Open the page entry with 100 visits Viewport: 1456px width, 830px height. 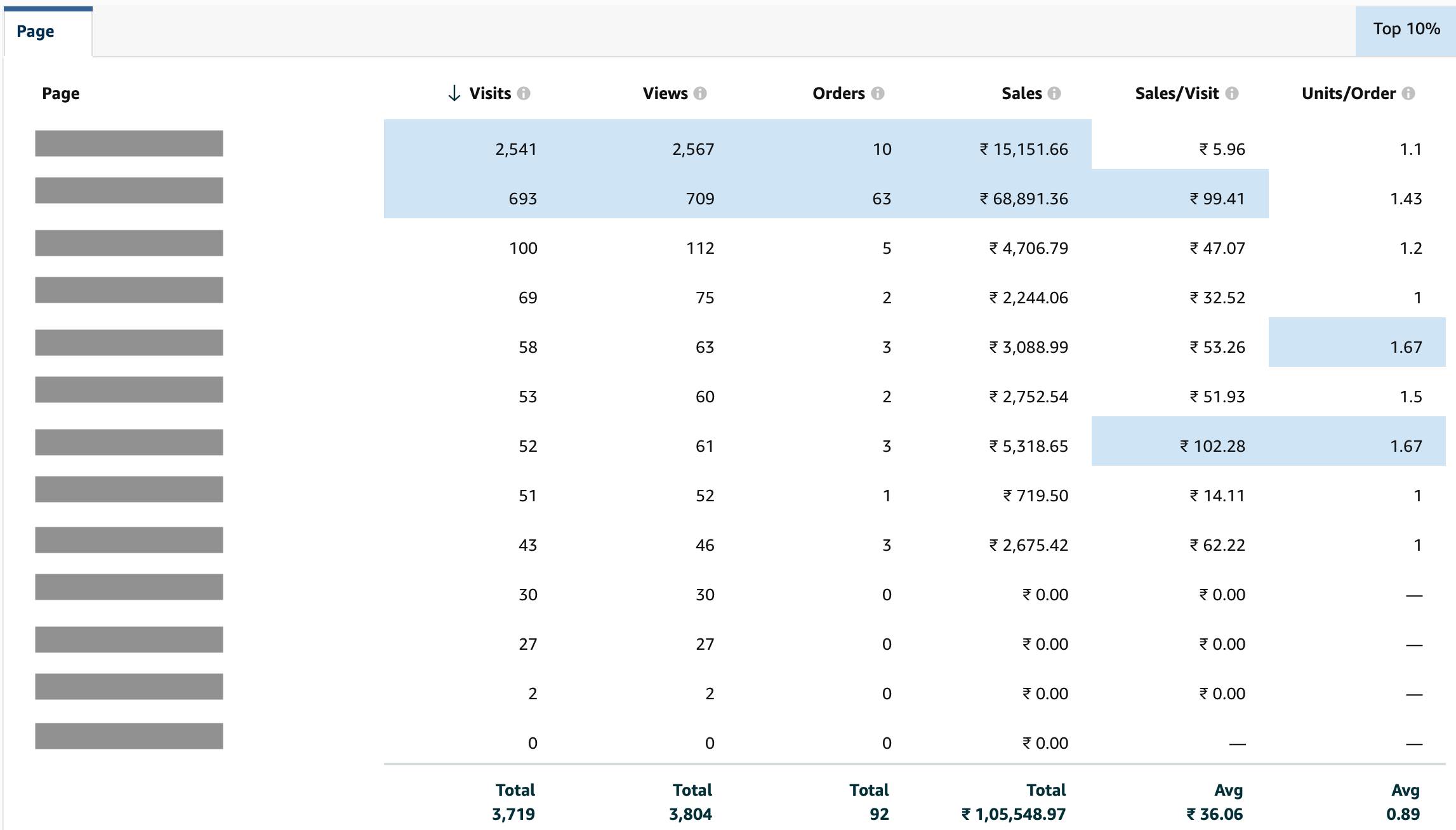[x=129, y=243]
